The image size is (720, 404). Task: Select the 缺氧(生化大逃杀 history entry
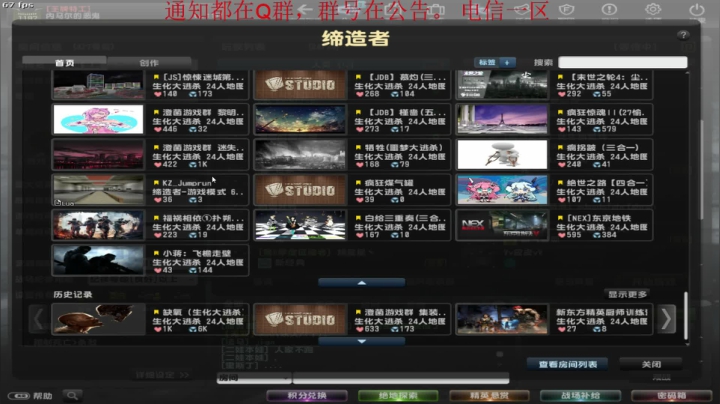click(202, 312)
